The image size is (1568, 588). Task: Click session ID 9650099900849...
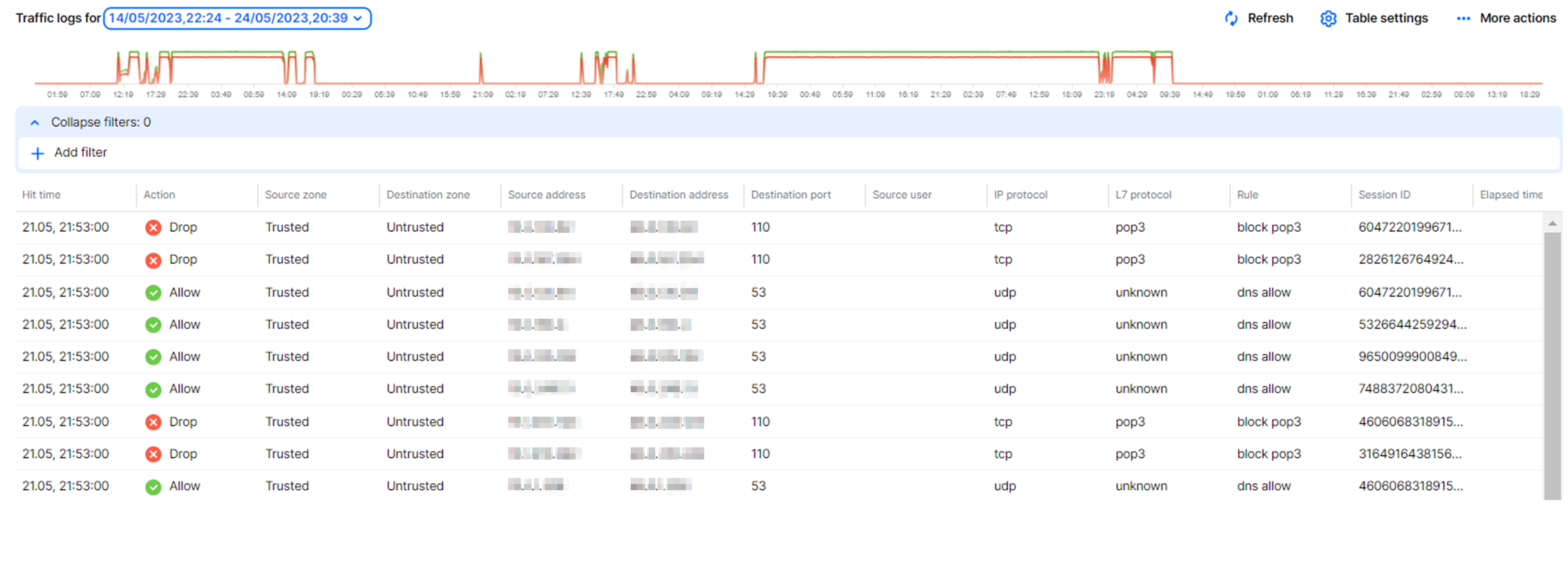click(x=1413, y=357)
